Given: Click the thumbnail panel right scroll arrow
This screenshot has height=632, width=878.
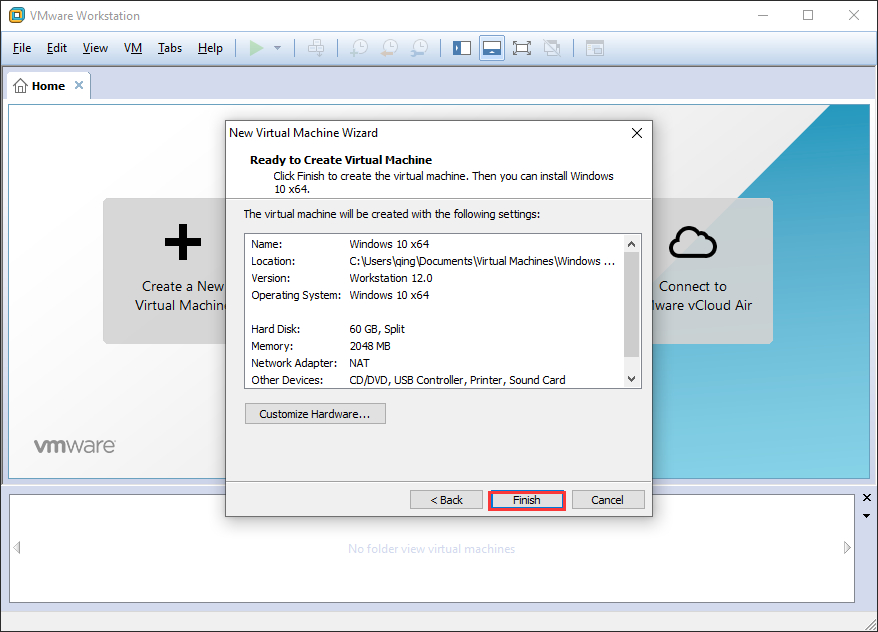Looking at the screenshot, I should 847,547.
